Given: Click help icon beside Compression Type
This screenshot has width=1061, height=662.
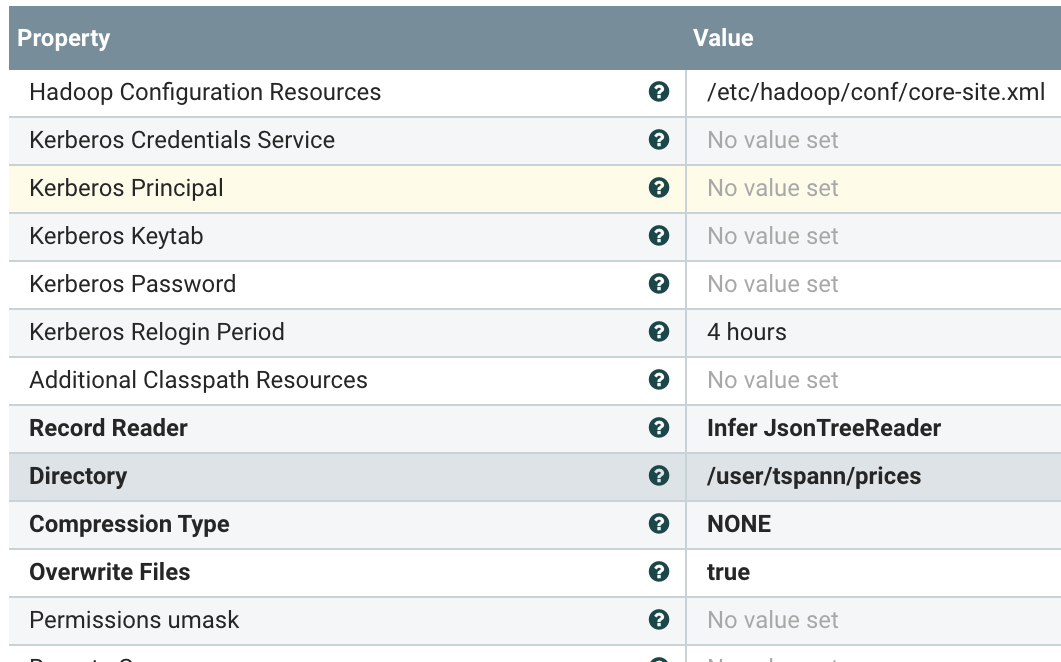Looking at the screenshot, I should coord(659,524).
